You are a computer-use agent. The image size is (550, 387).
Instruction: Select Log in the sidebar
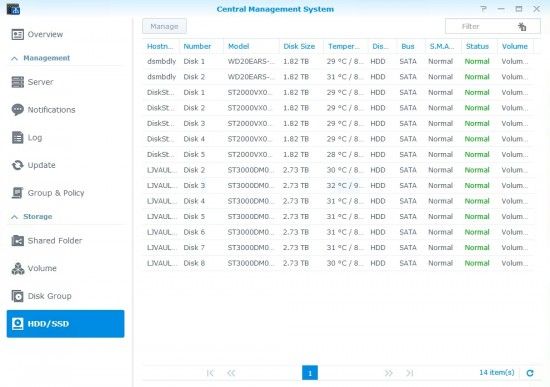click(66, 138)
